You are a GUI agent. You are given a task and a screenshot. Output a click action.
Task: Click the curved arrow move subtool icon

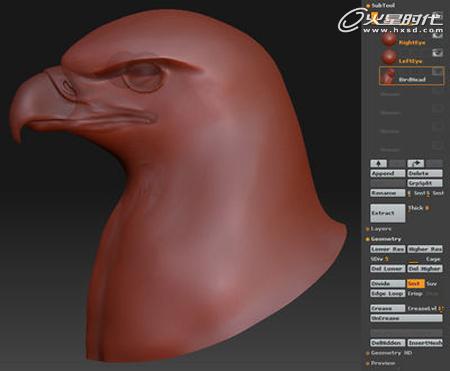click(x=416, y=163)
